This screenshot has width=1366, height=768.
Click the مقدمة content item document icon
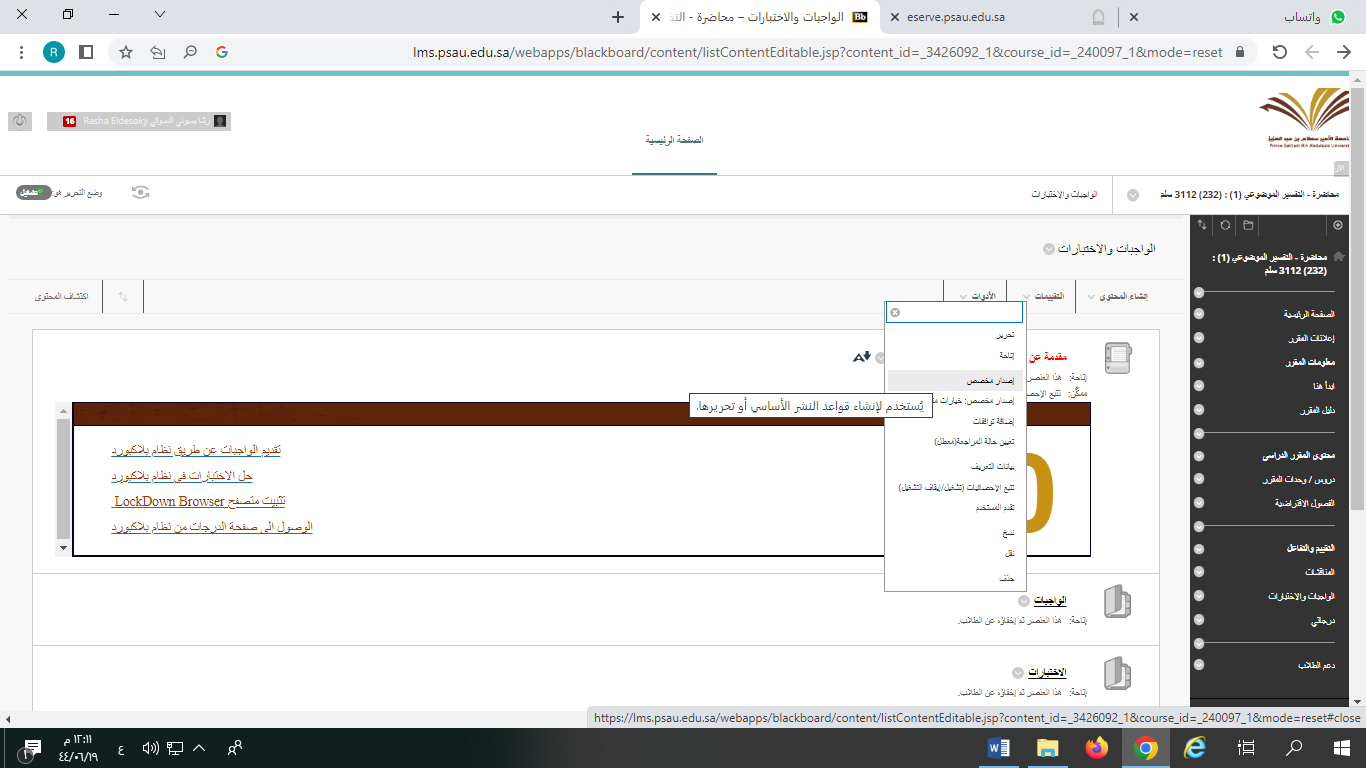[x=1117, y=358]
